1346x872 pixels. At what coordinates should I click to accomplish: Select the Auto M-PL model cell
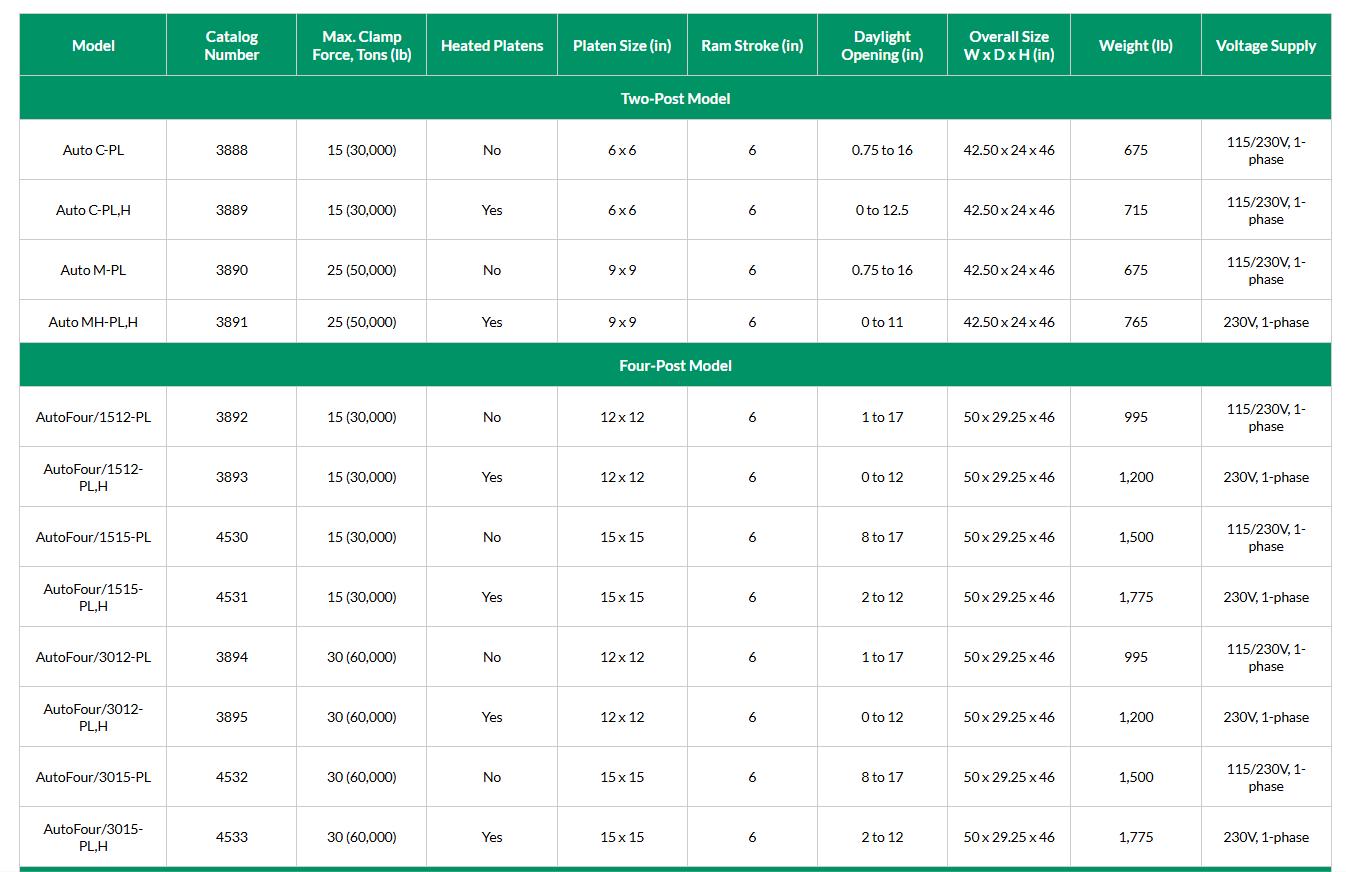tap(93, 270)
